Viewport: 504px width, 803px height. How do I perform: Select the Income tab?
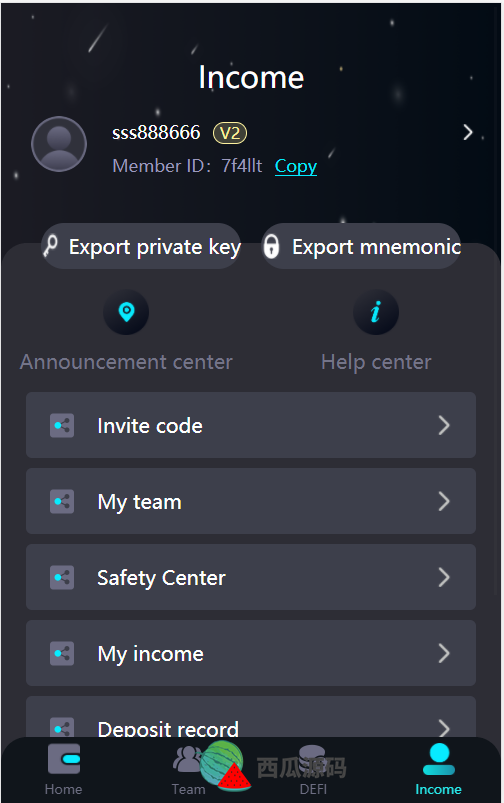click(x=438, y=770)
